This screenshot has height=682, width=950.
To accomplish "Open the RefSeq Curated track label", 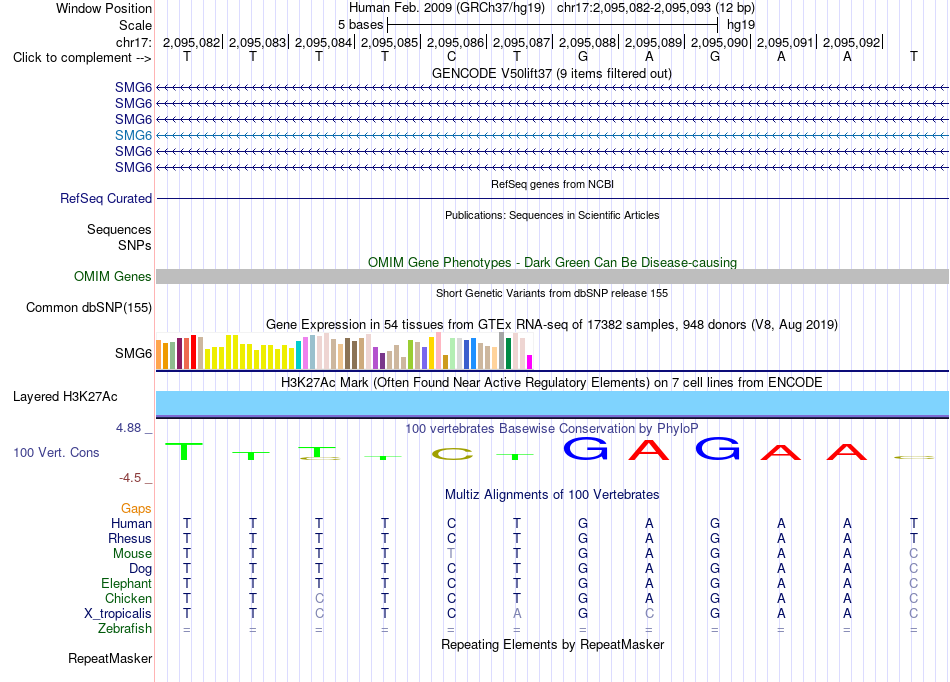I will 106,198.
